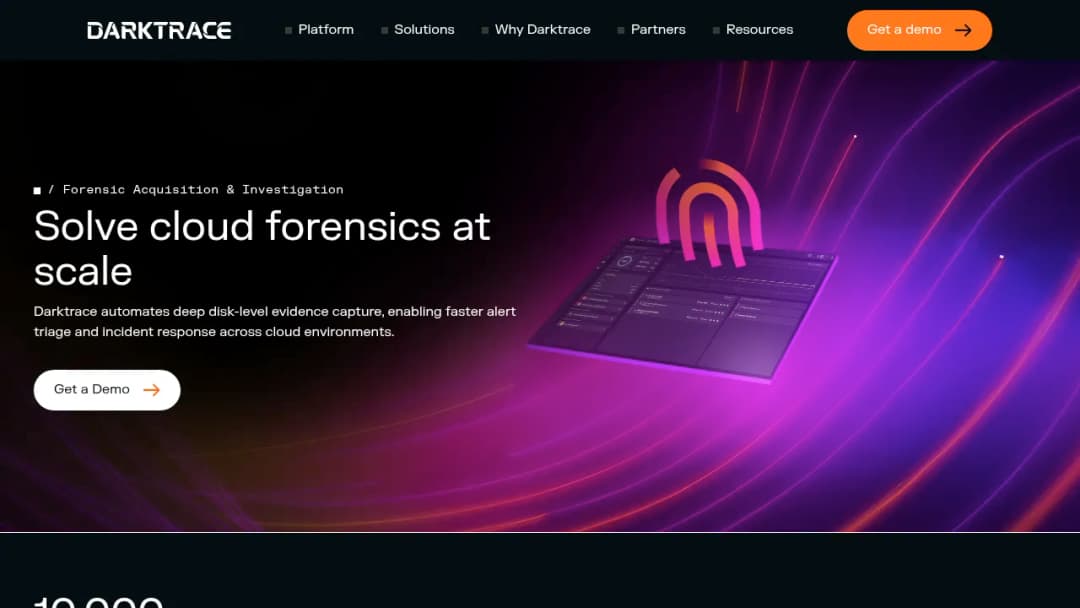Viewport: 1080px width, 608px height.
Task: Click the Darktrace logo
Action: [159, 30]
